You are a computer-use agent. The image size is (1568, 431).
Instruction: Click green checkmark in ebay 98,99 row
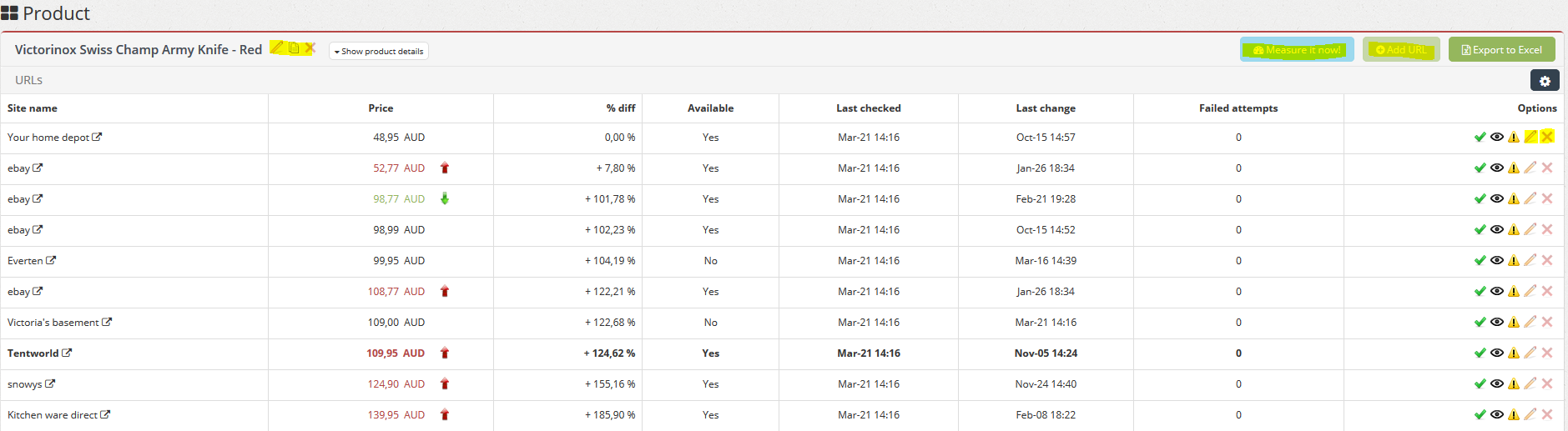(x=1480, y=229)
